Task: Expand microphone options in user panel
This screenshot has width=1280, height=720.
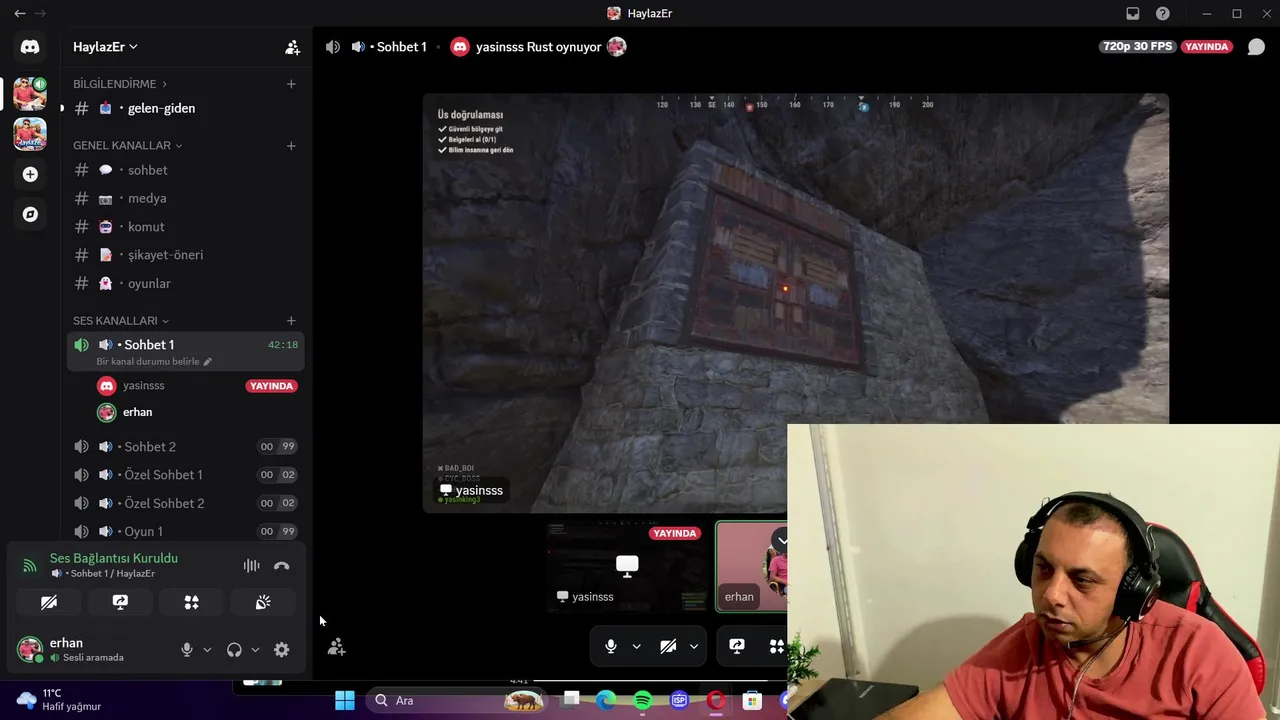Action: tap(207, 650)
